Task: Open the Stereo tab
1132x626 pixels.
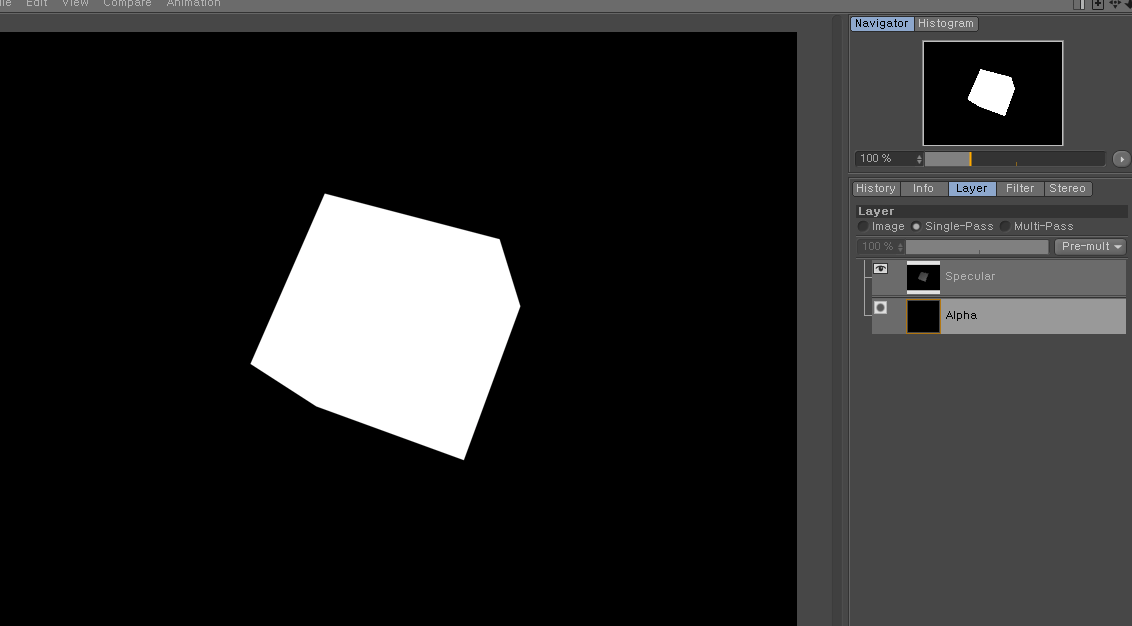Action: (x=1067, y=189)
